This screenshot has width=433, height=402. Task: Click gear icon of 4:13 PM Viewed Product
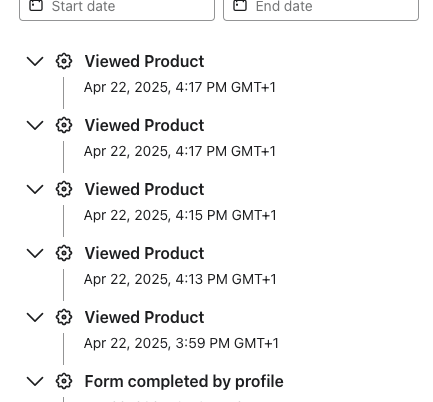(x=64, y=253)
